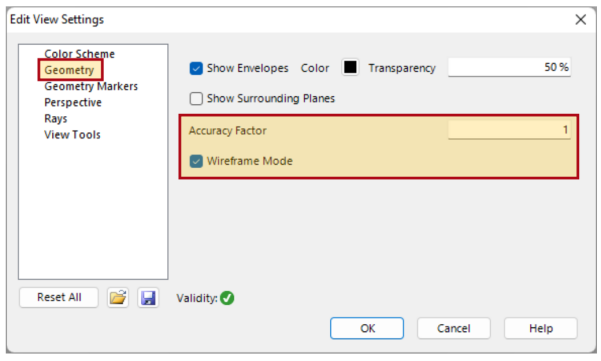This screenshot has width=601, height=361.
Task: Open settings file with folder icon
Action: (118, 298)
